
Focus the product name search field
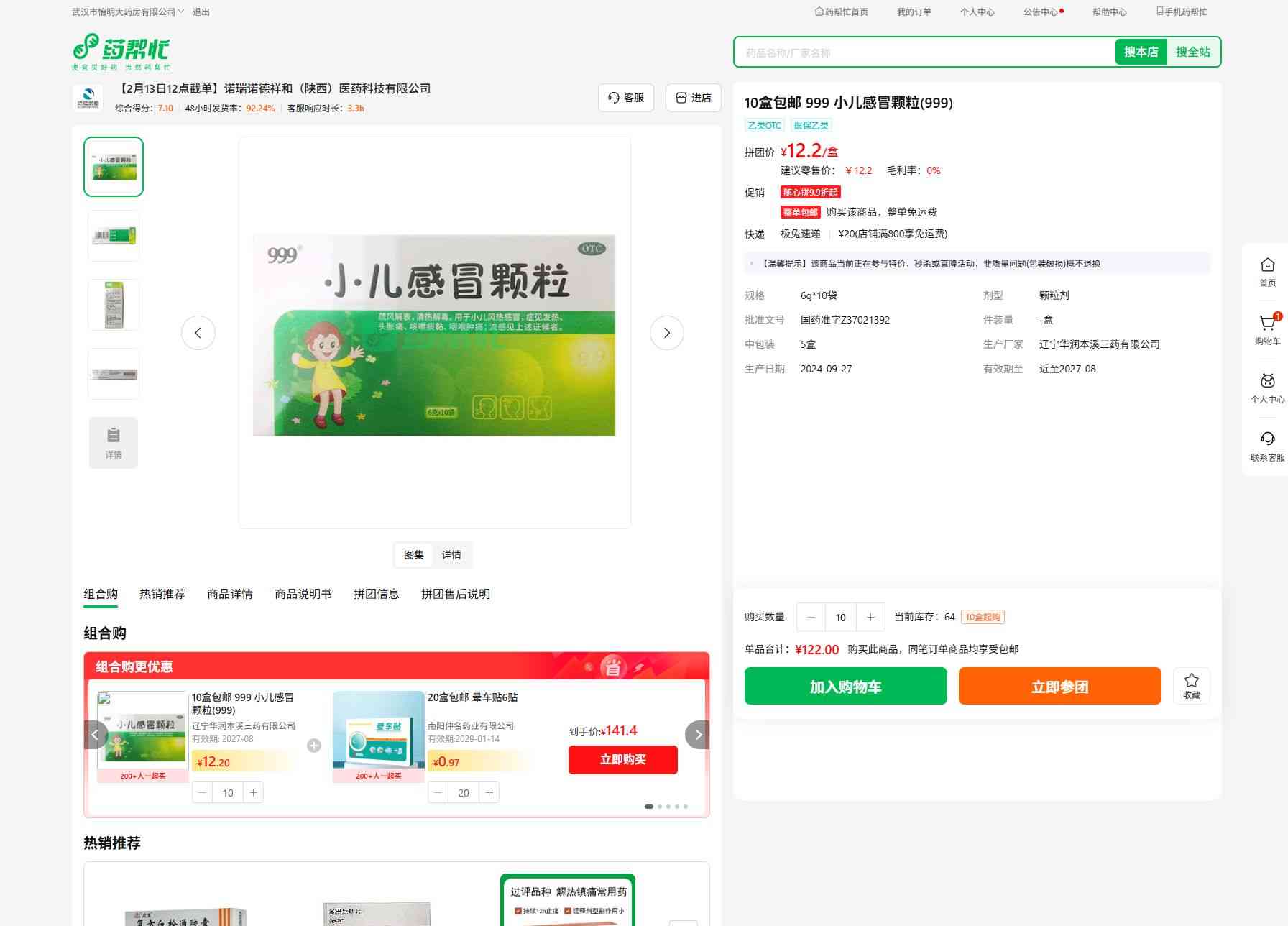click(x=924, y=52)
